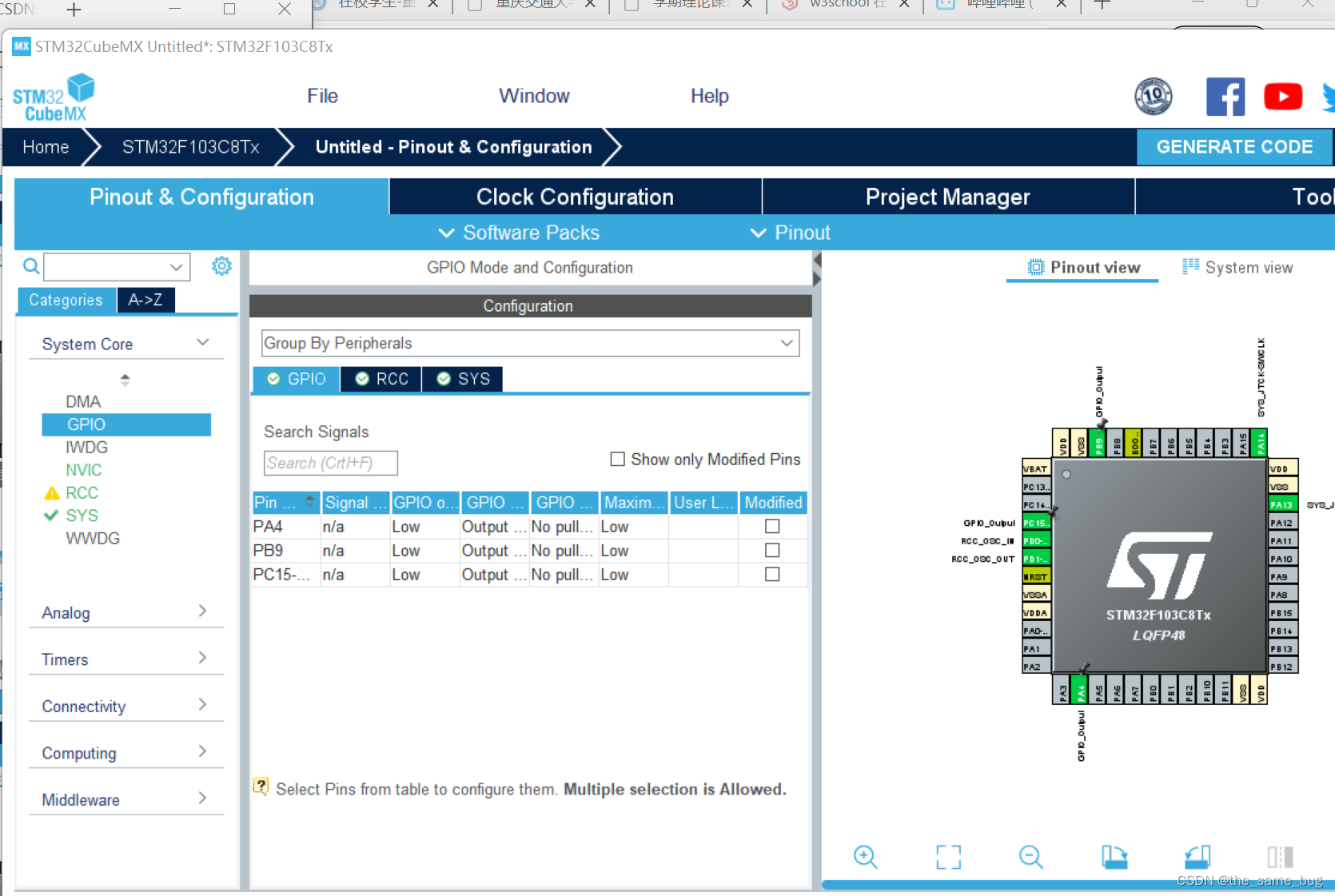Open the Group By Peripherals dropdown
Screen dimensions: 1335x896
(x=530, y=343)
